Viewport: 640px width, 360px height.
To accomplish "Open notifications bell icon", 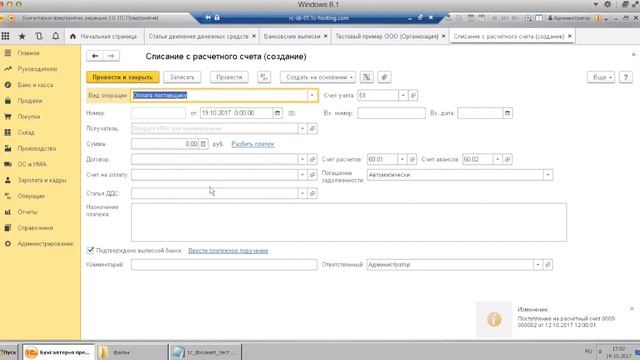I will pyautogui.click(x=56, y=36).
